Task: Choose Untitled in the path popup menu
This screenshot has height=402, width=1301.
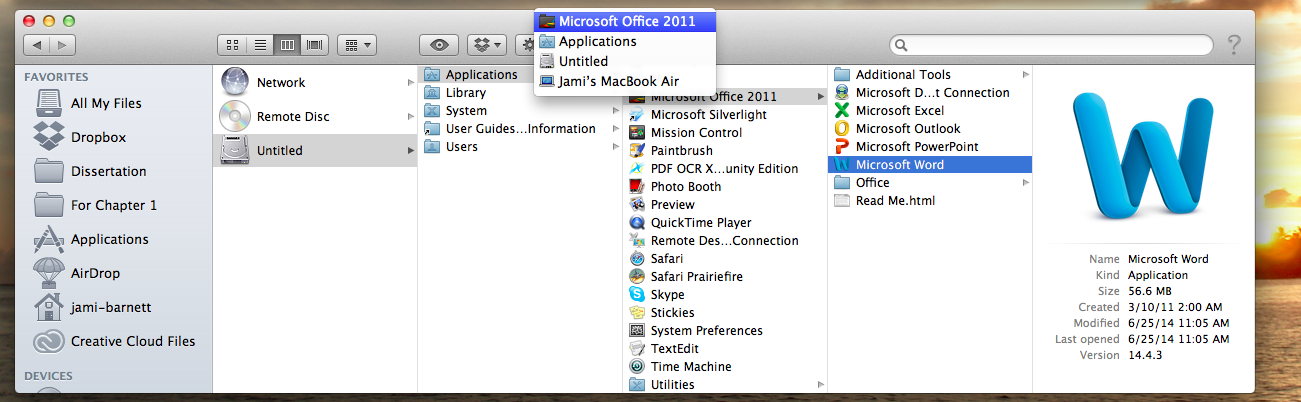Action: coord(625,61)
